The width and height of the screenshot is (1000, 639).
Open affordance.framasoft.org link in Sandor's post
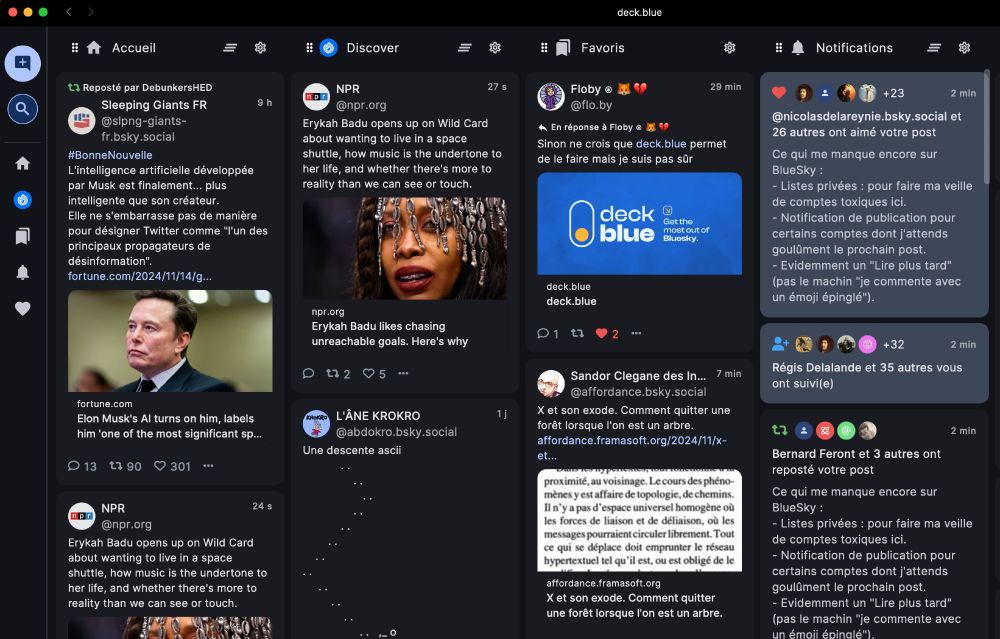pyautogui.click(x=631, y=448)
